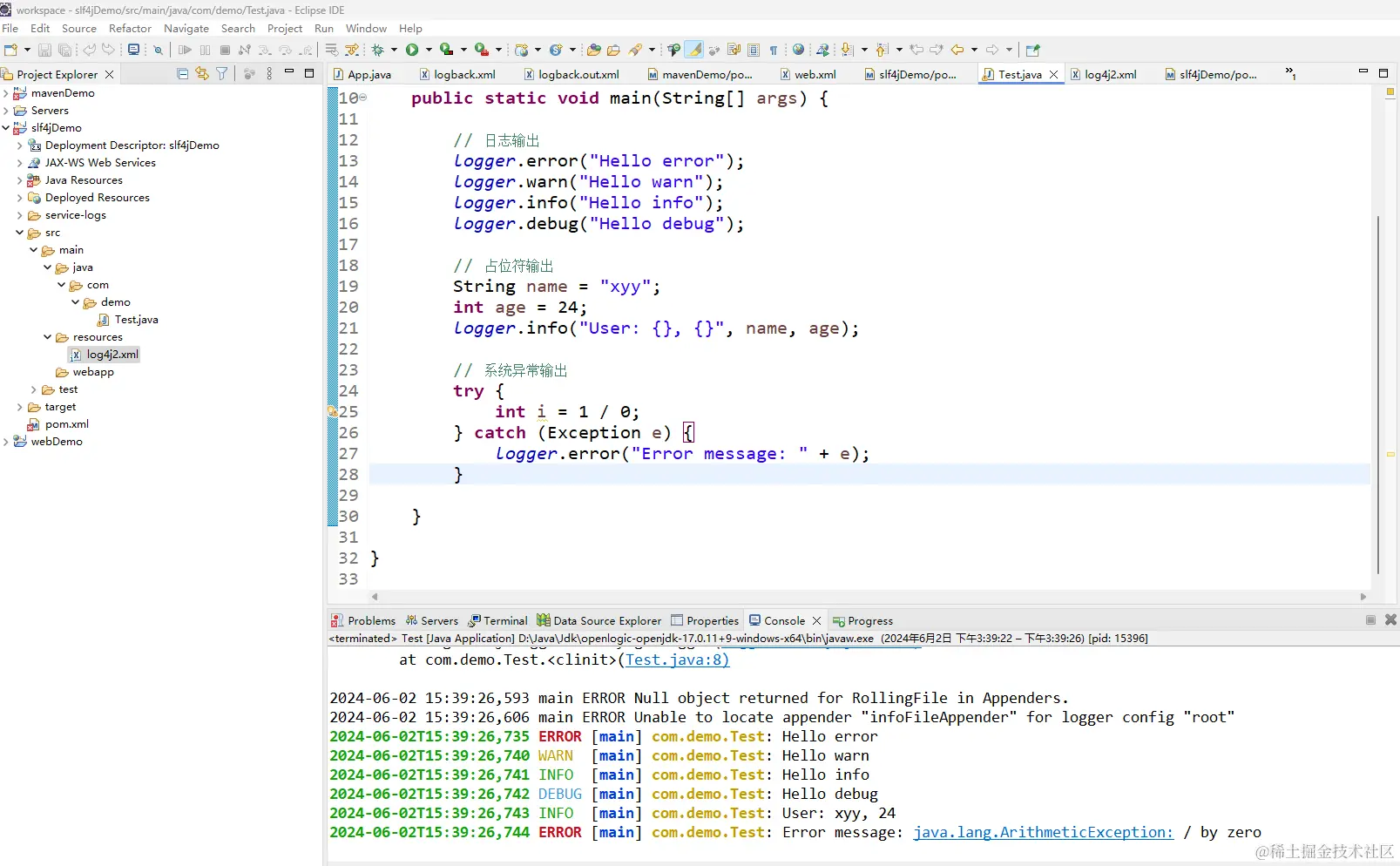The width and height of the screenshot is (1400, 866).
Task: Click the editor horizontal scrollbar
Action: point(869,597)
